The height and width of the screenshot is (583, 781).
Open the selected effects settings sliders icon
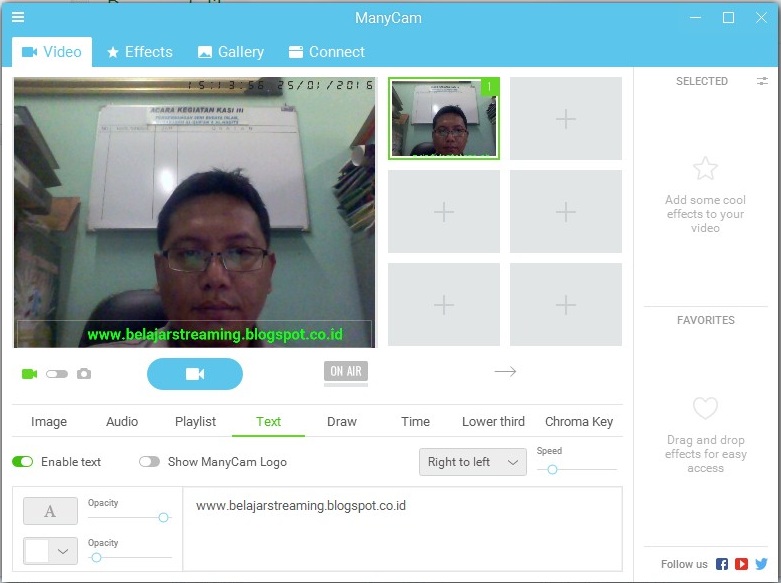coord(762,81)
